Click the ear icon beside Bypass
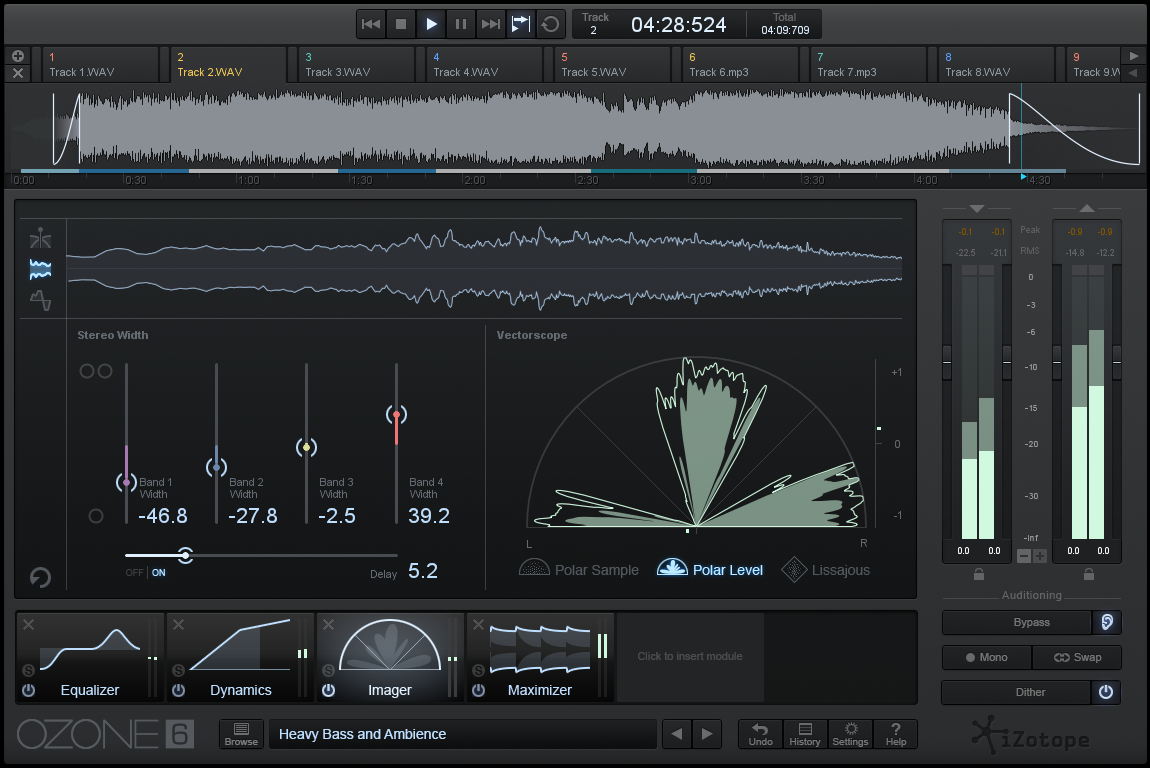The width and height of the screenshot is (1150, 768). pos(1106,622)
